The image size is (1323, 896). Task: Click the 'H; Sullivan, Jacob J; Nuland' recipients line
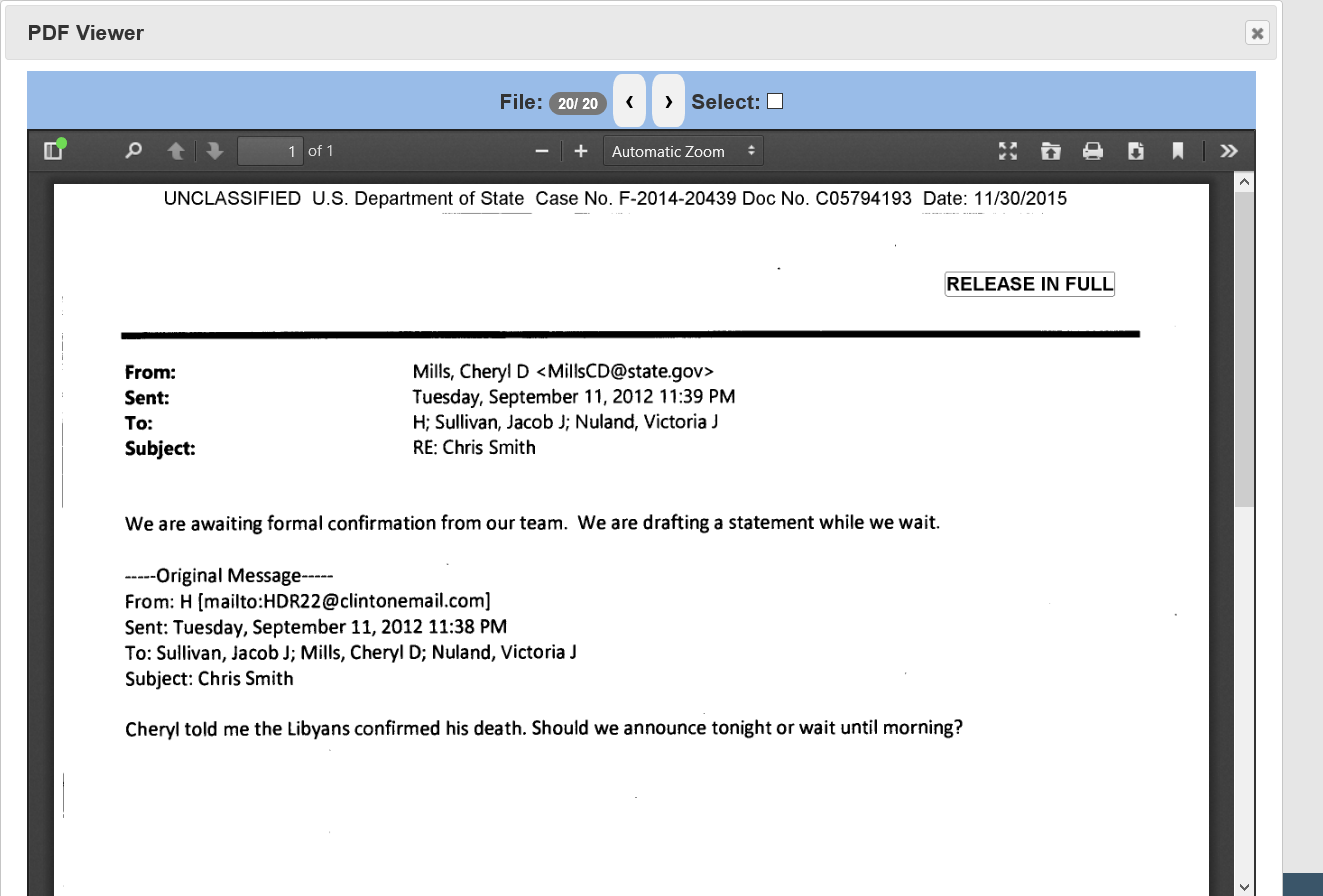tap(565, 422)
